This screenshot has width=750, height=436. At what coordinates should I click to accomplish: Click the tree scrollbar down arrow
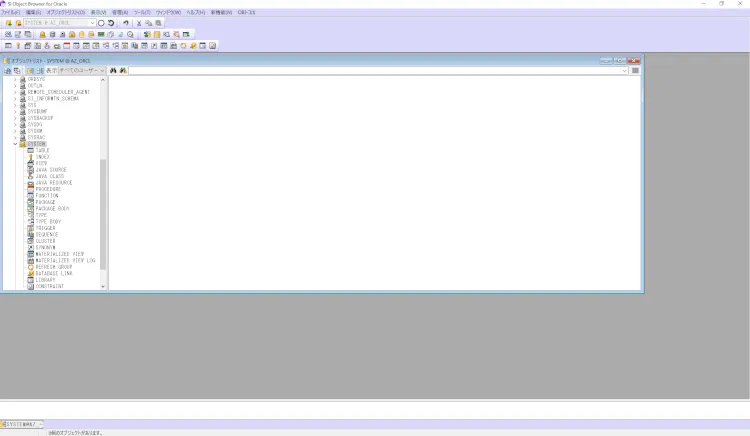coord(103,286)
